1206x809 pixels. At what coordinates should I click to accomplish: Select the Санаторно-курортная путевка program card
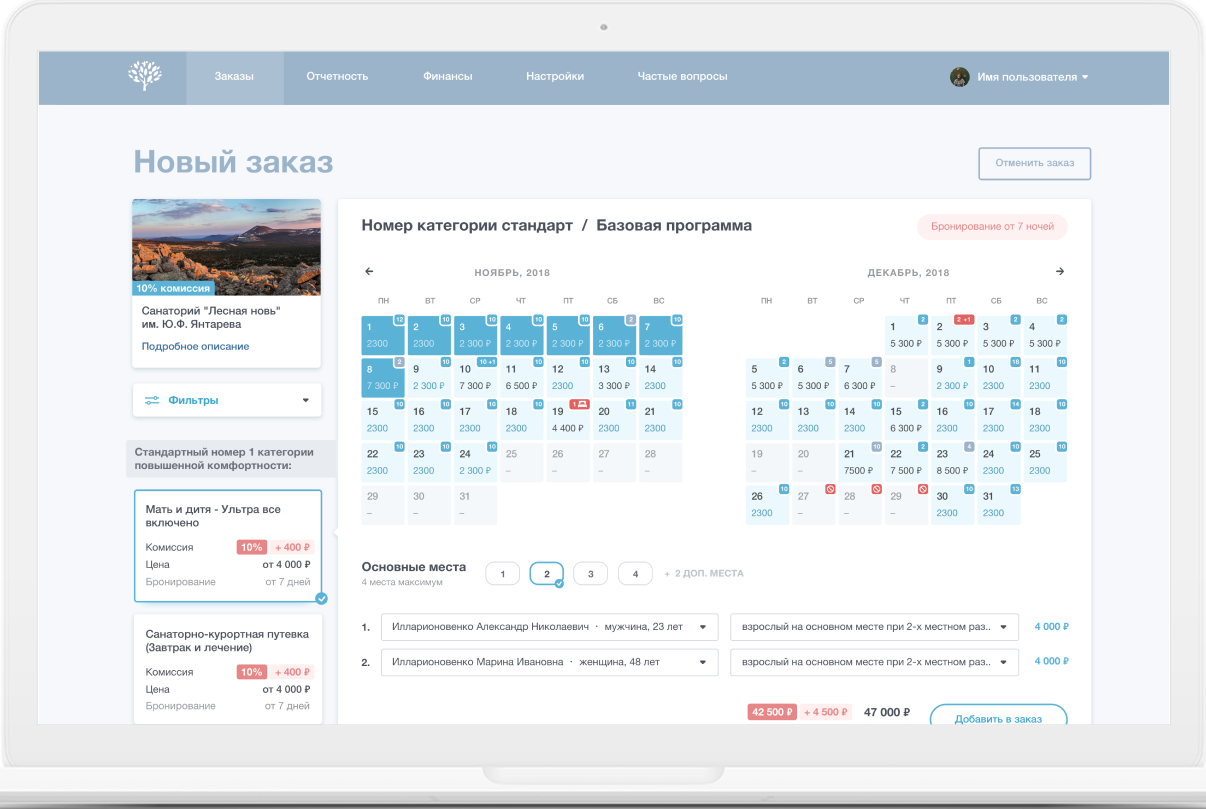click(227, 668)
